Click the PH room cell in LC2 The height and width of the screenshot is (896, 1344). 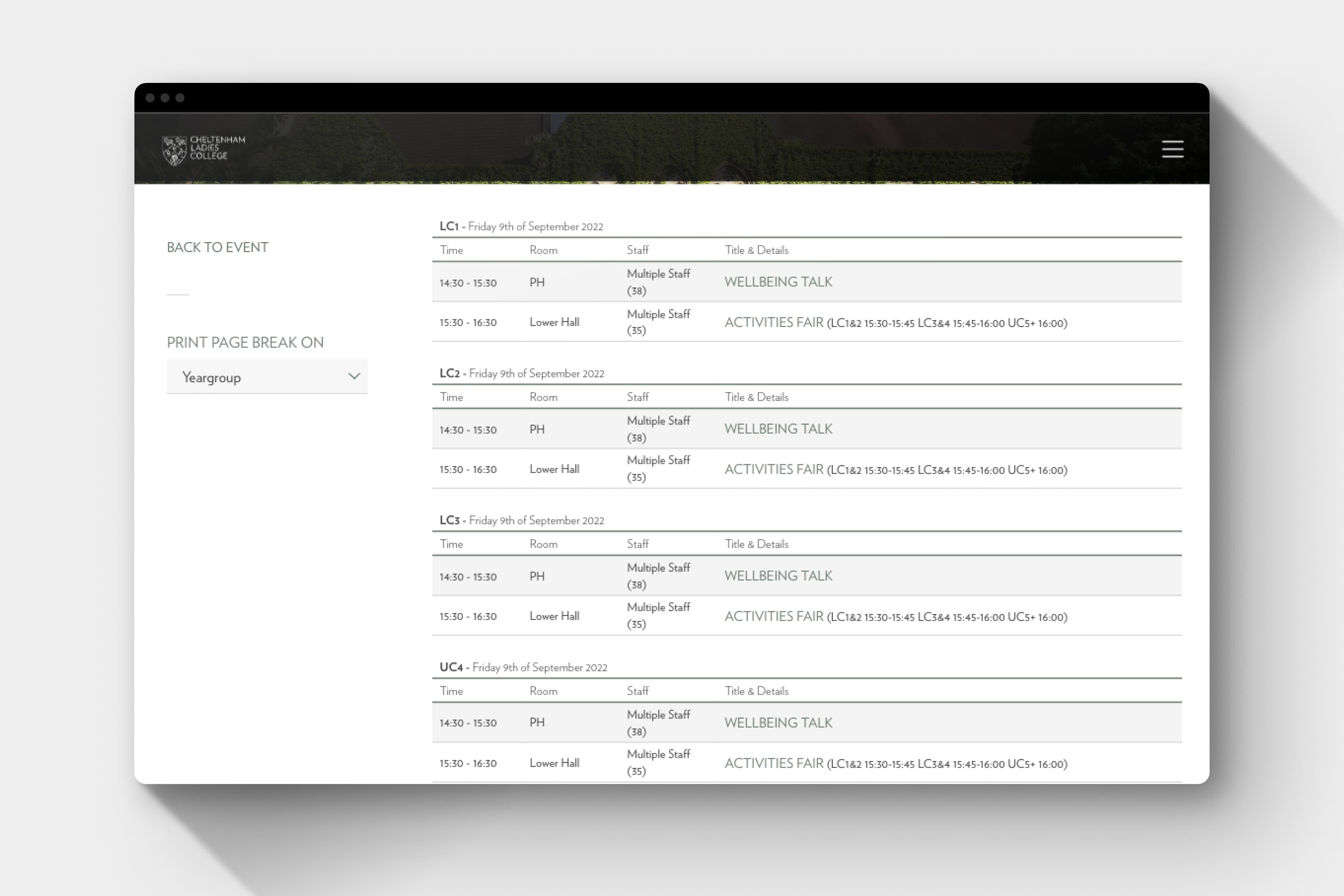coord(537,429)
